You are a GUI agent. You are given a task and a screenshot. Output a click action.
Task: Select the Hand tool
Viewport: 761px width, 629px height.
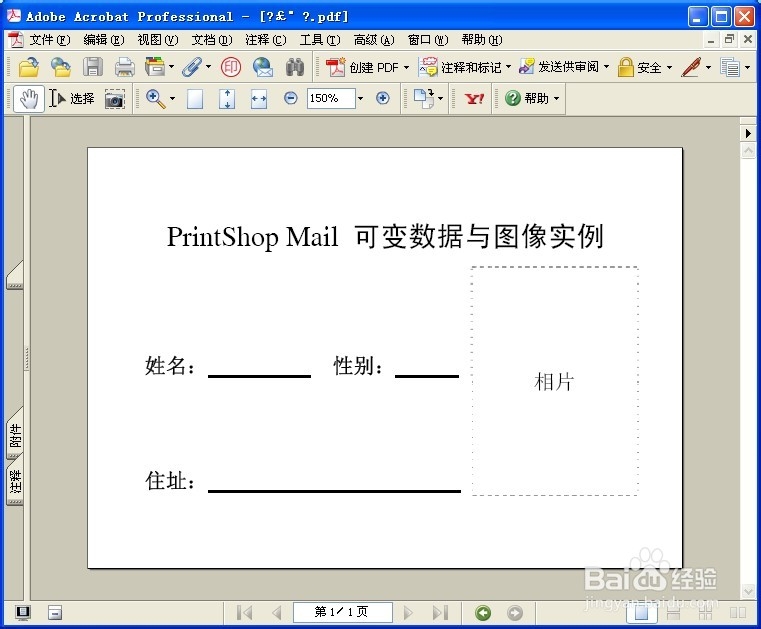(29, 99)
